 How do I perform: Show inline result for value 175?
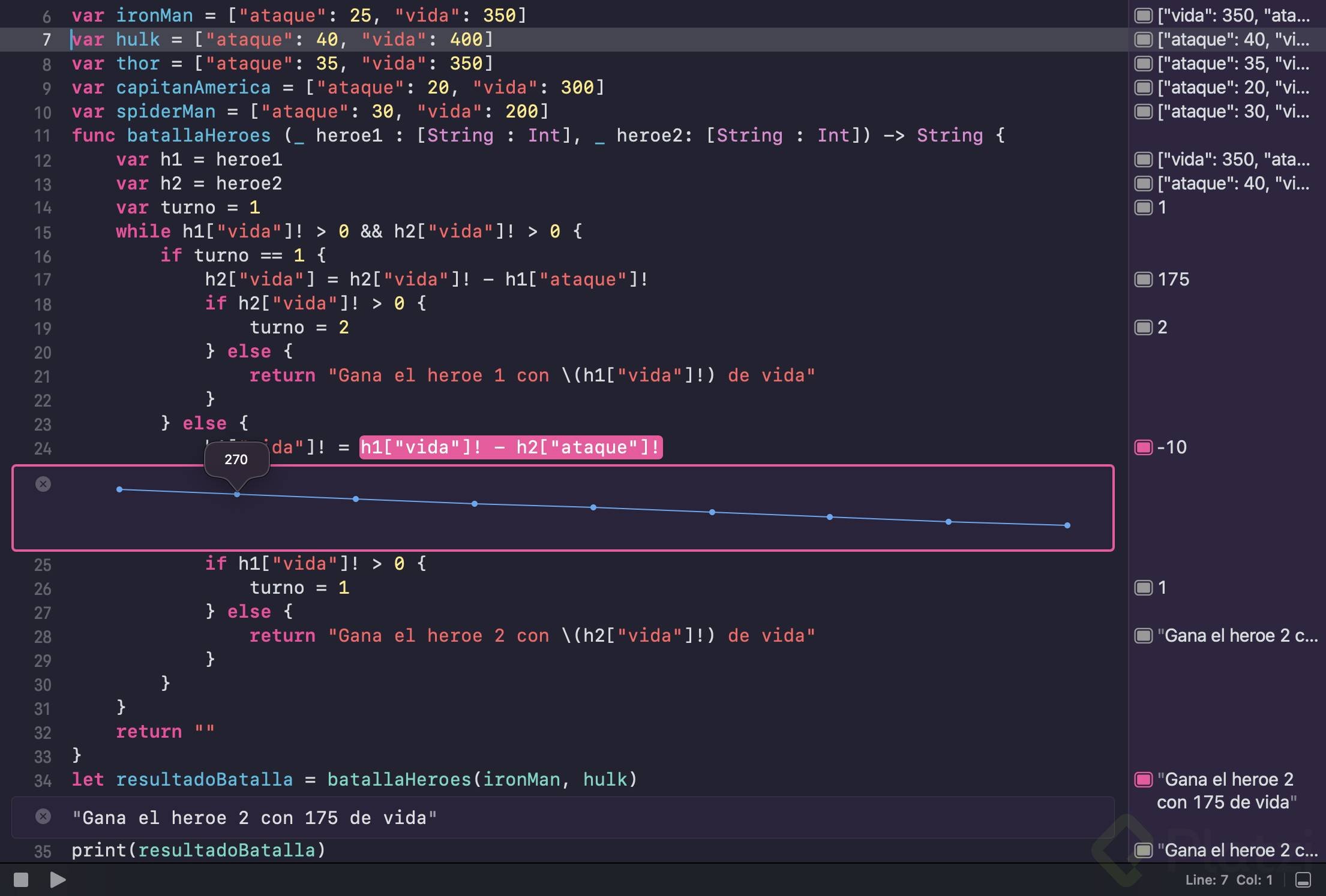(1143, 279)
